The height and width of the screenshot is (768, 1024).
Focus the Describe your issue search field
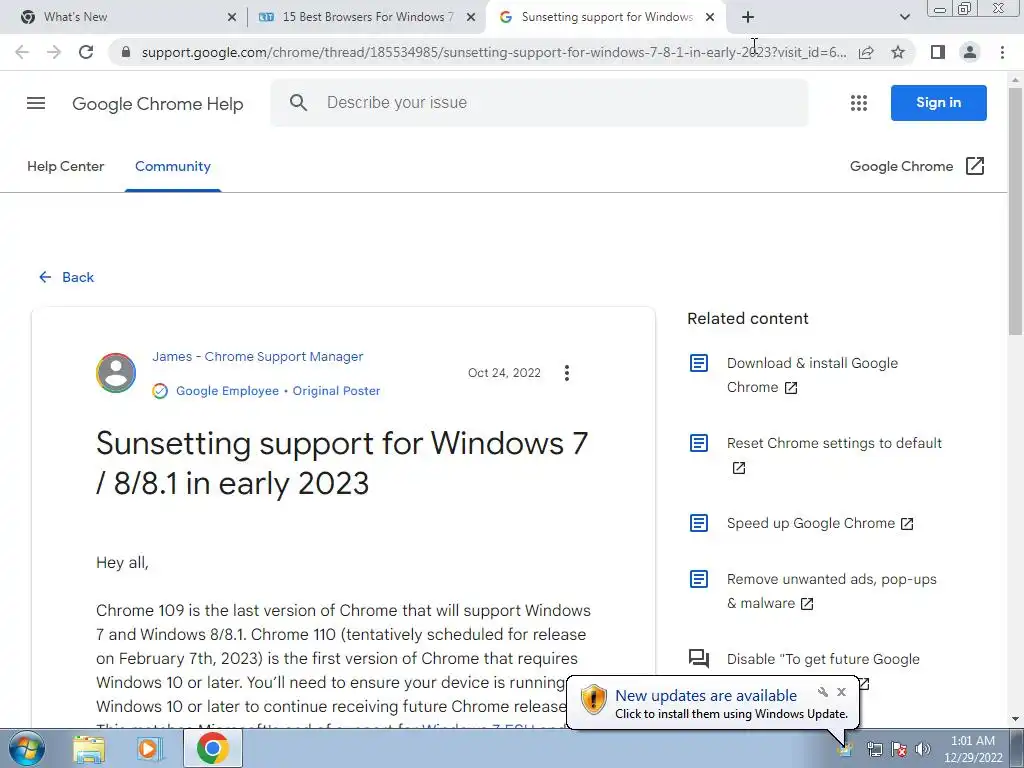pyautogui.click(x=539, y=103)
